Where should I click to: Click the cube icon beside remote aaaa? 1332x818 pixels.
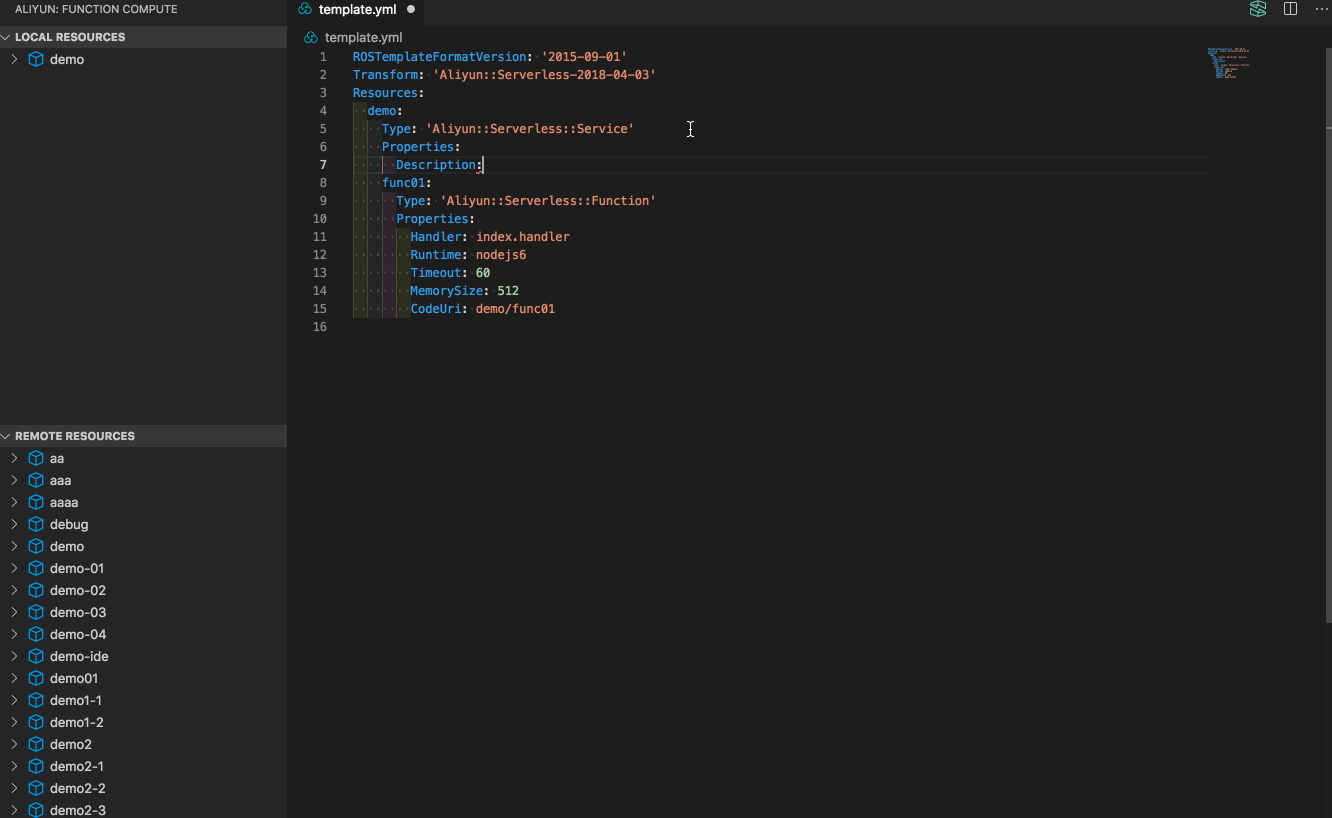(x=36, y=502)
